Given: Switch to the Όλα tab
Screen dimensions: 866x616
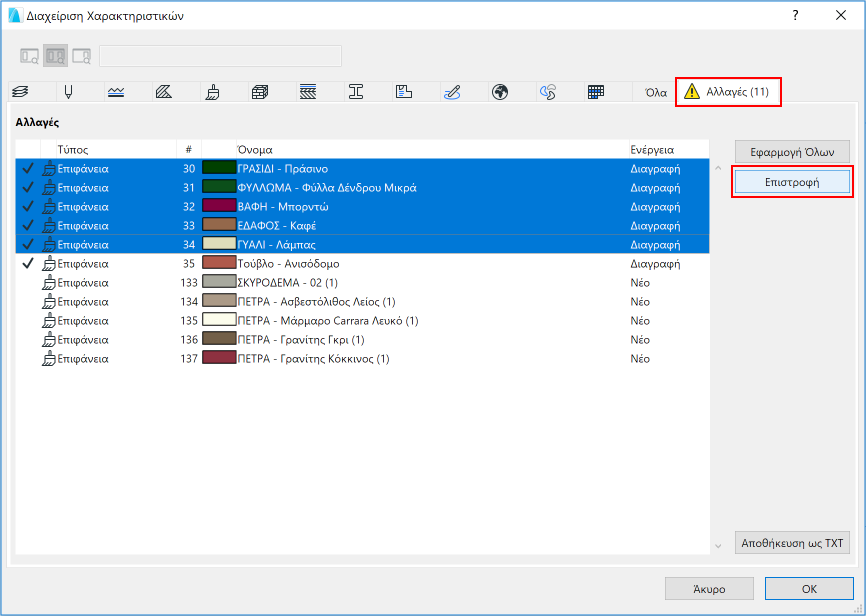Looking at the screenshot, I should [x=656, y=93].
